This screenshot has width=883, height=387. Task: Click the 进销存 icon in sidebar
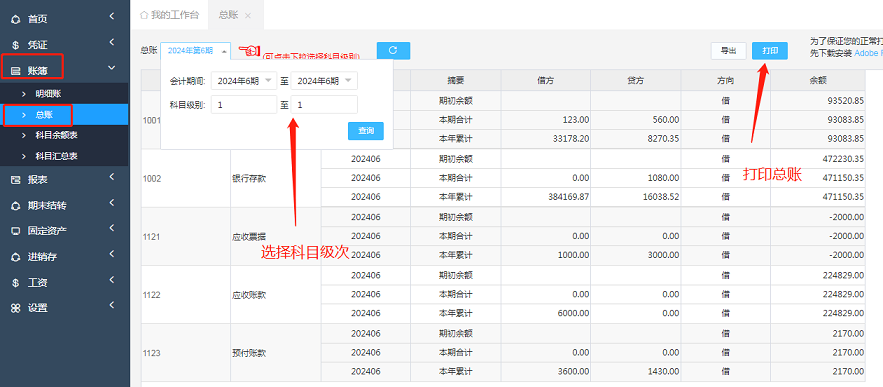16,257
